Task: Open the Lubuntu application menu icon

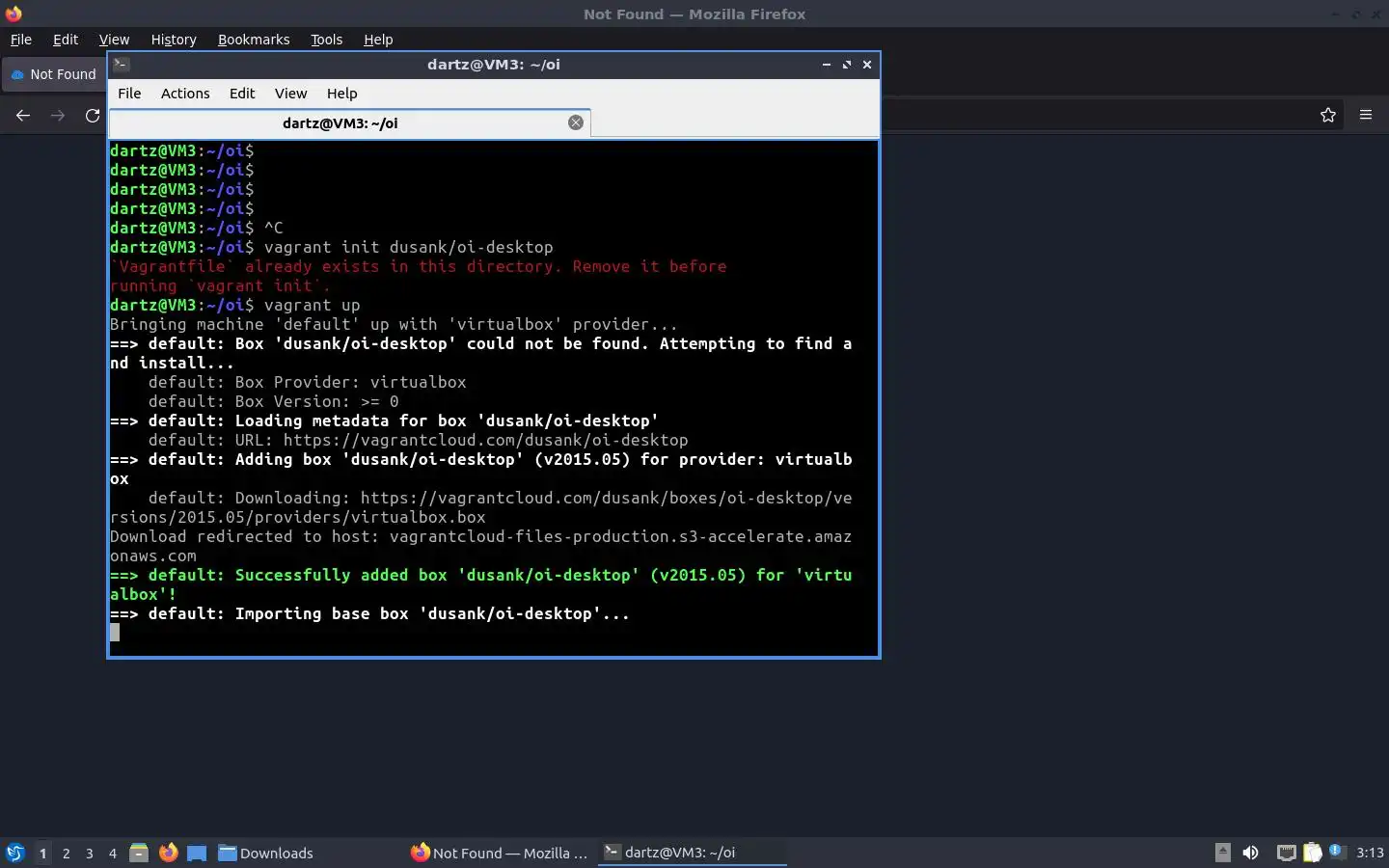Action: tap(14, 853)
